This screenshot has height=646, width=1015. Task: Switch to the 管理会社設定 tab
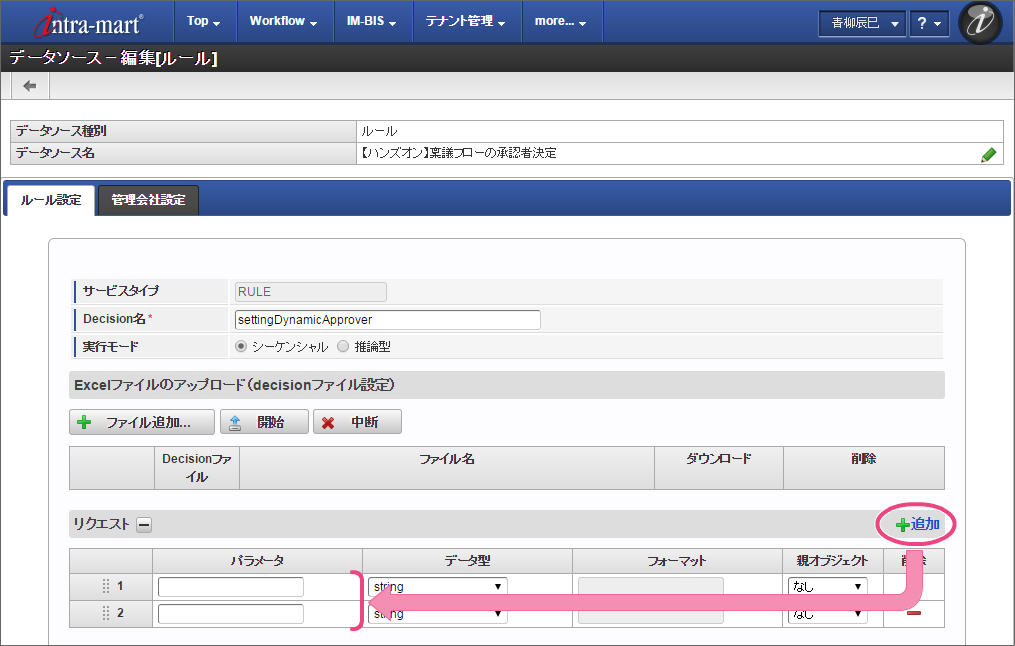tap(148, 200)
